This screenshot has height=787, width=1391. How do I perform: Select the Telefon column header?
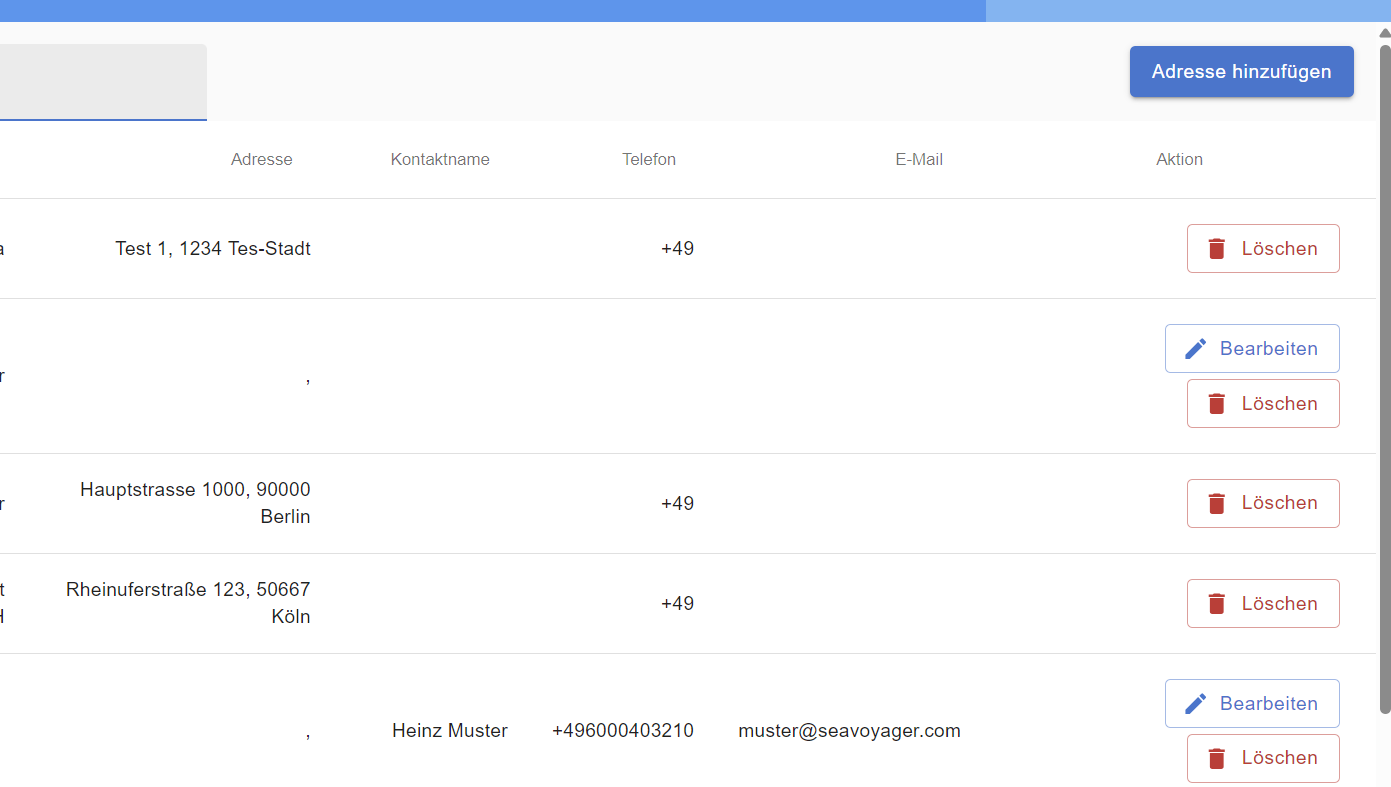tap(649, 160)
